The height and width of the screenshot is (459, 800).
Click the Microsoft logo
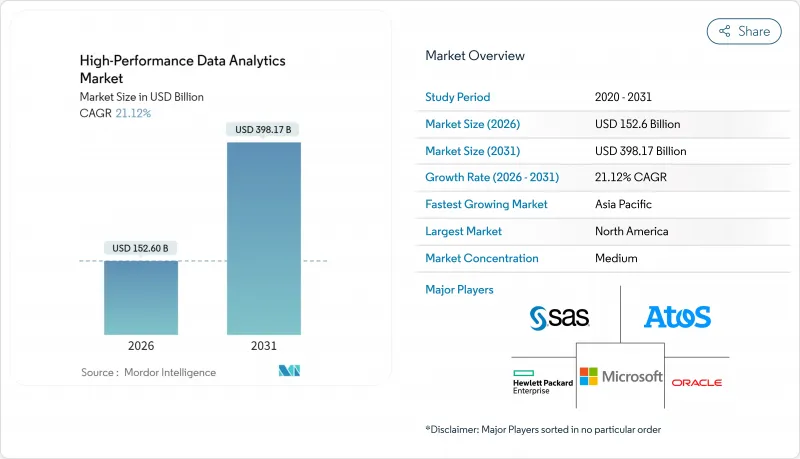point(621,377)
